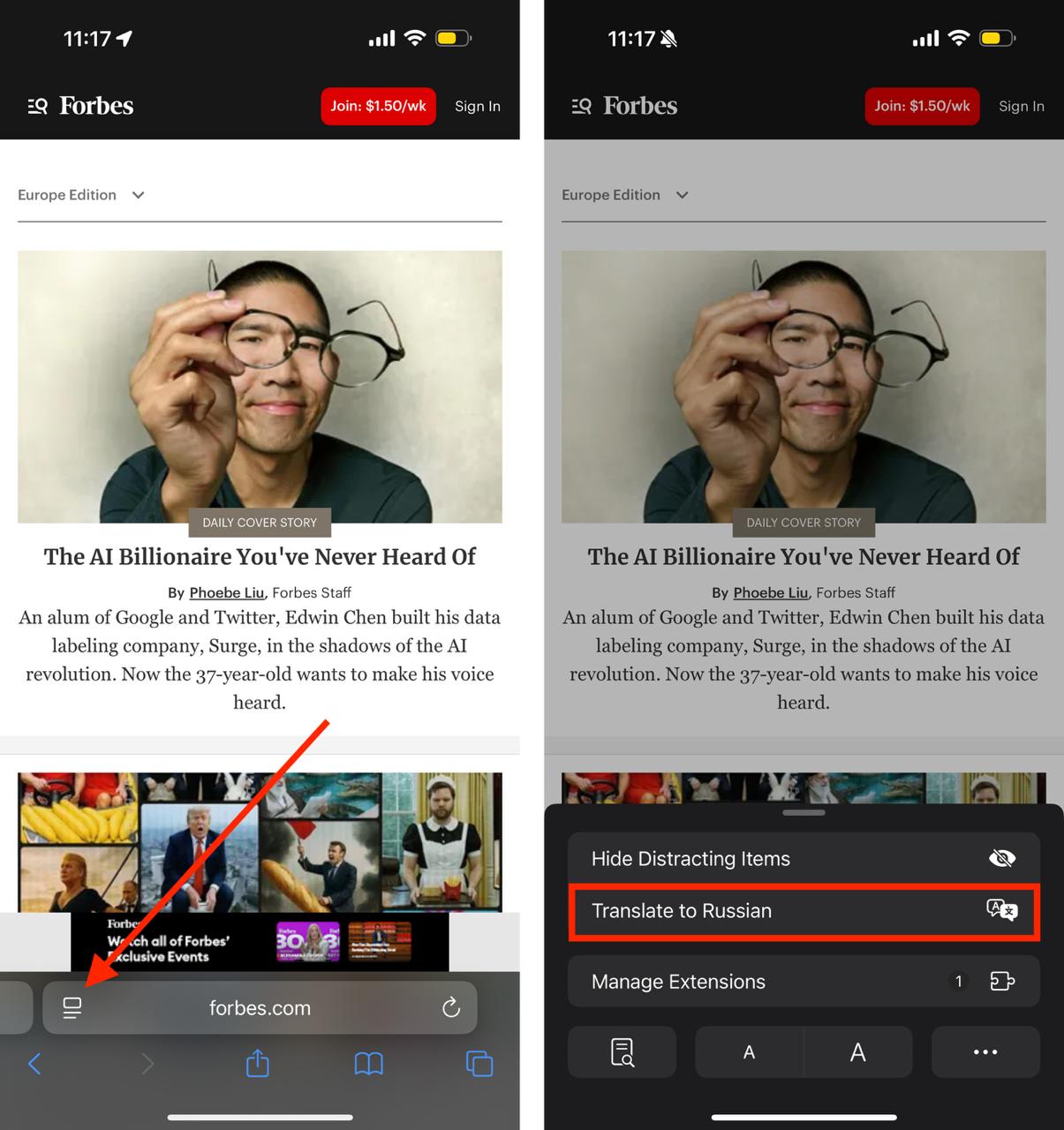Show open tabs with the tabs icon

[x=479, y=1064]
